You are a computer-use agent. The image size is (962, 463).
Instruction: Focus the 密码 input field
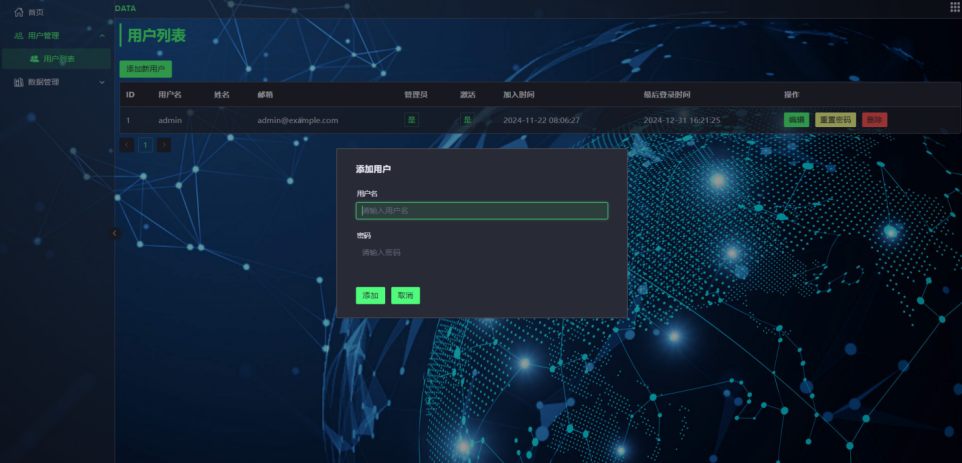pyautogui.click(x=482, y=253)
